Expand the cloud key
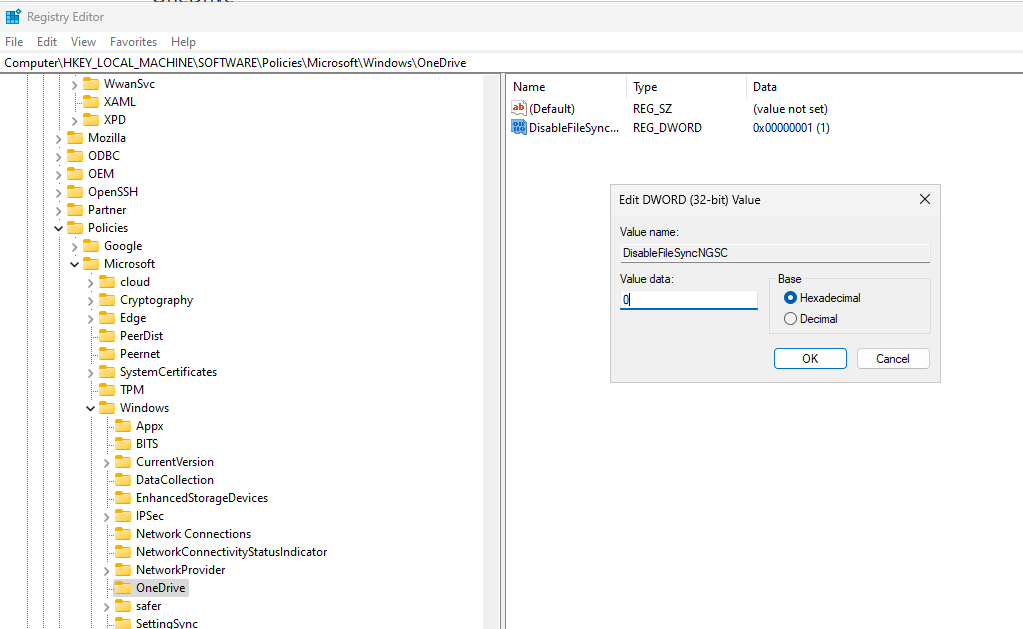The height and width of the screenshot is (629, 1023). pyautogui.click(x=91, y=283)
